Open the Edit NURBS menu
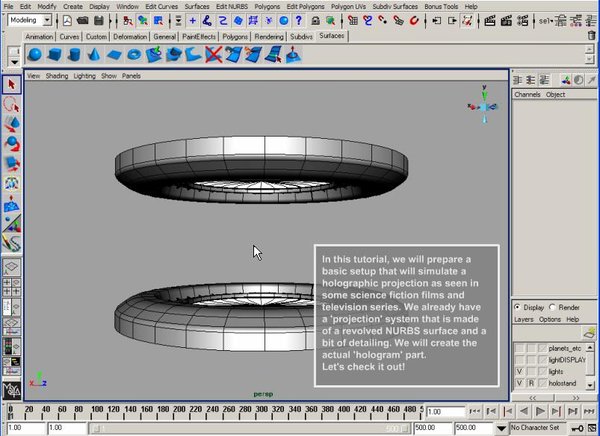Screen dimensions: 600x436 pyautogui.click(x=232, y=6)
